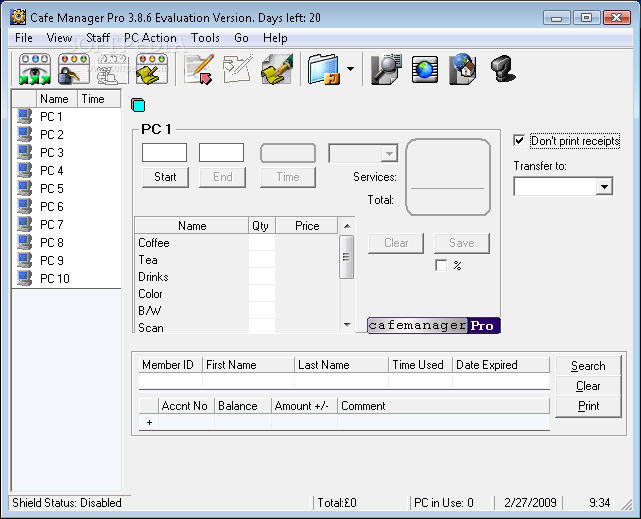The width and height of the screenshot is (641, 519).
Task: Click the Clear button next to Save
Action: [x=396, y=243]
